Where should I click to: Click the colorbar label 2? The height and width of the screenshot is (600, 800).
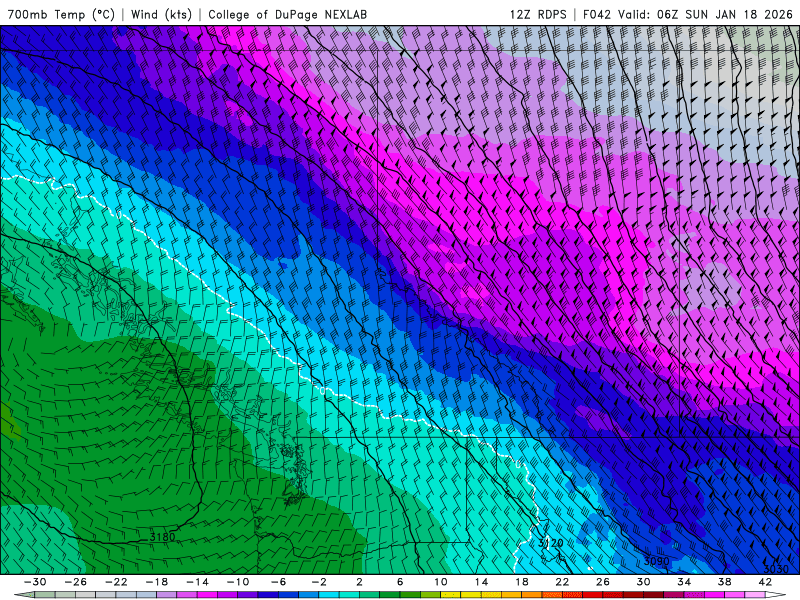(359, 582)
